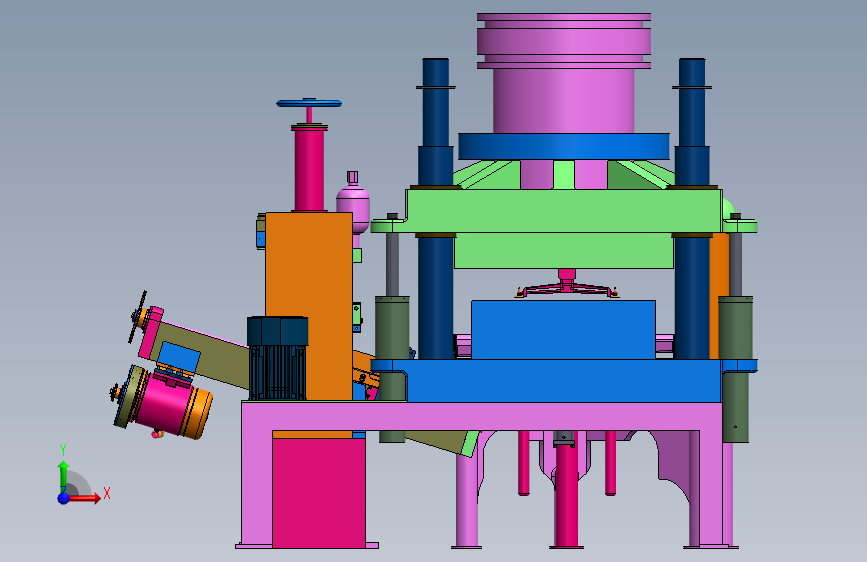Select the green upper crossbeam of the press
Image resolution: width=867 pixels, height=562 pixels.
563,211
